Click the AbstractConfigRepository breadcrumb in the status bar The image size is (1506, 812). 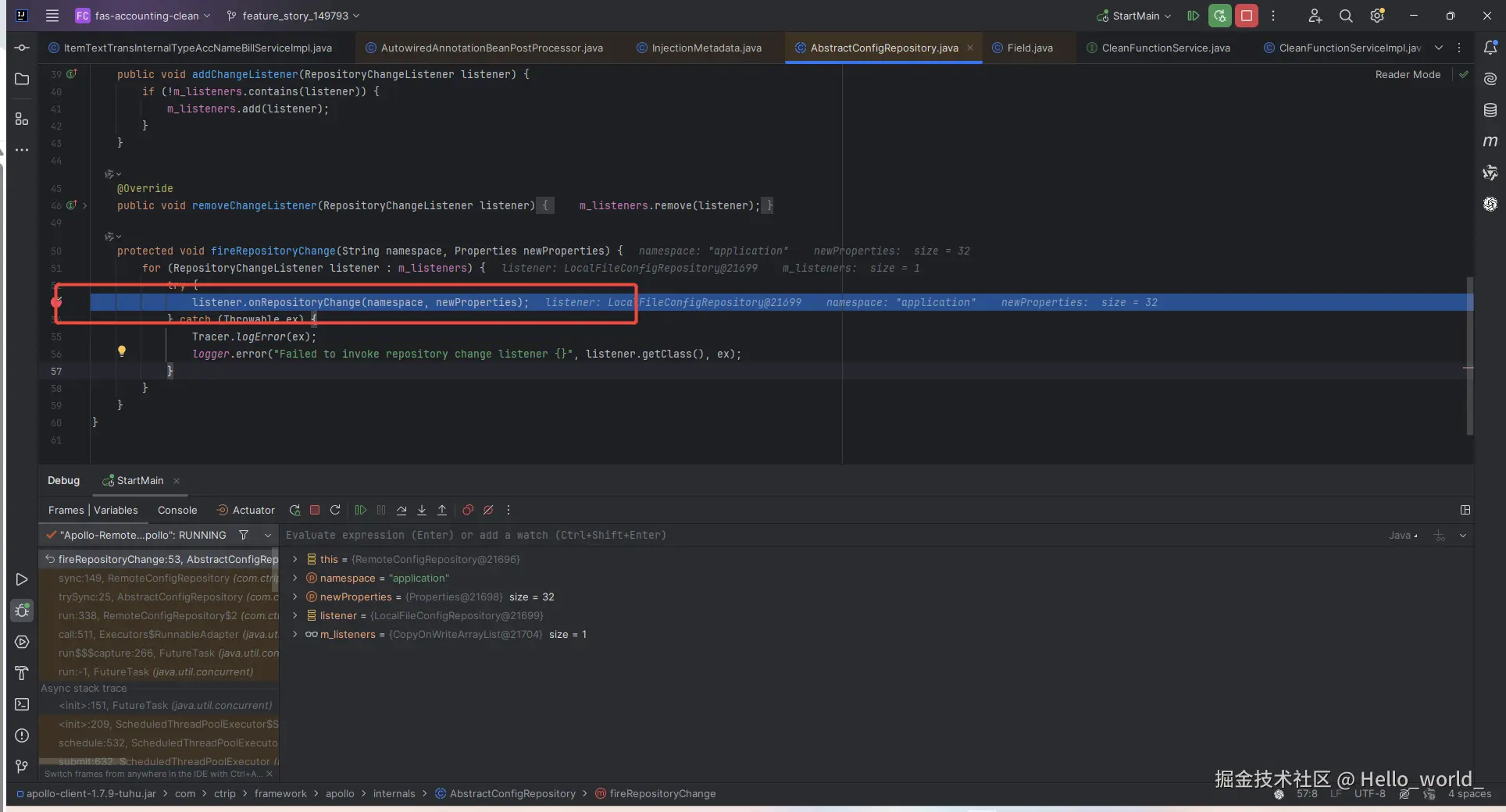(x=505, y=793)
